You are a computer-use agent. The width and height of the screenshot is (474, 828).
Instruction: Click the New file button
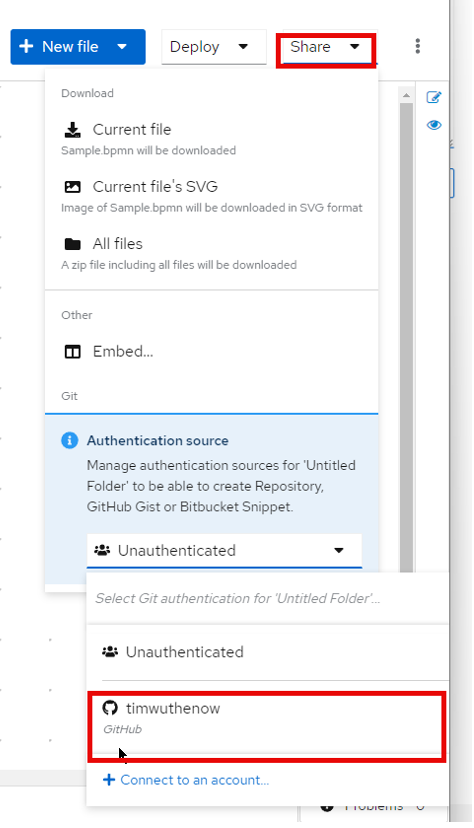(59, 47)
